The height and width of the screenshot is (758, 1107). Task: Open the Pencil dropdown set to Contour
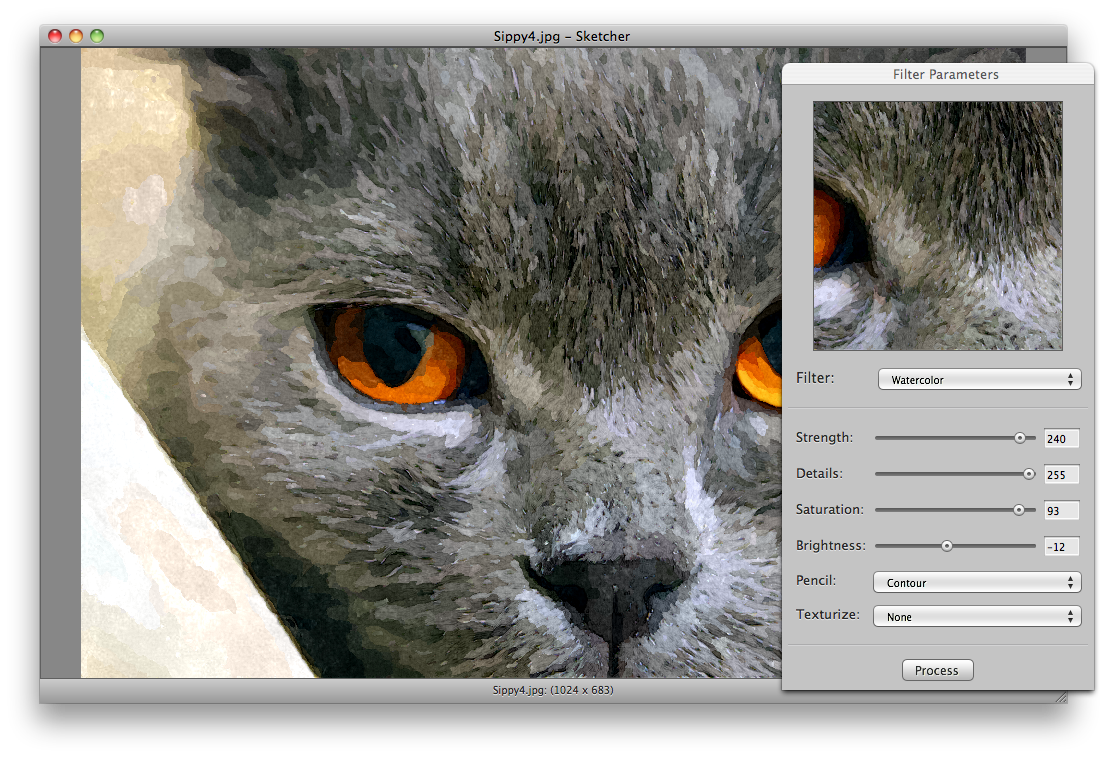[x=976, y=582]
